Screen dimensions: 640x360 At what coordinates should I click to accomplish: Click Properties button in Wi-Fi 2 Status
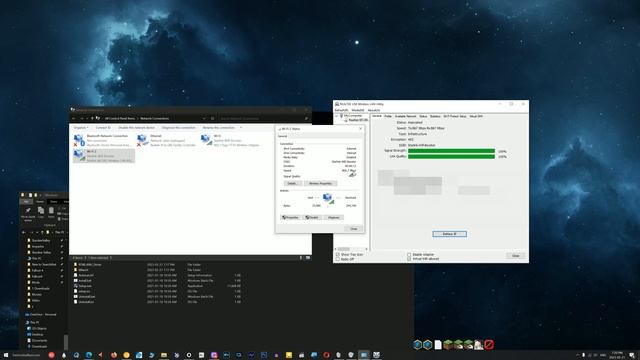[291, 218]
